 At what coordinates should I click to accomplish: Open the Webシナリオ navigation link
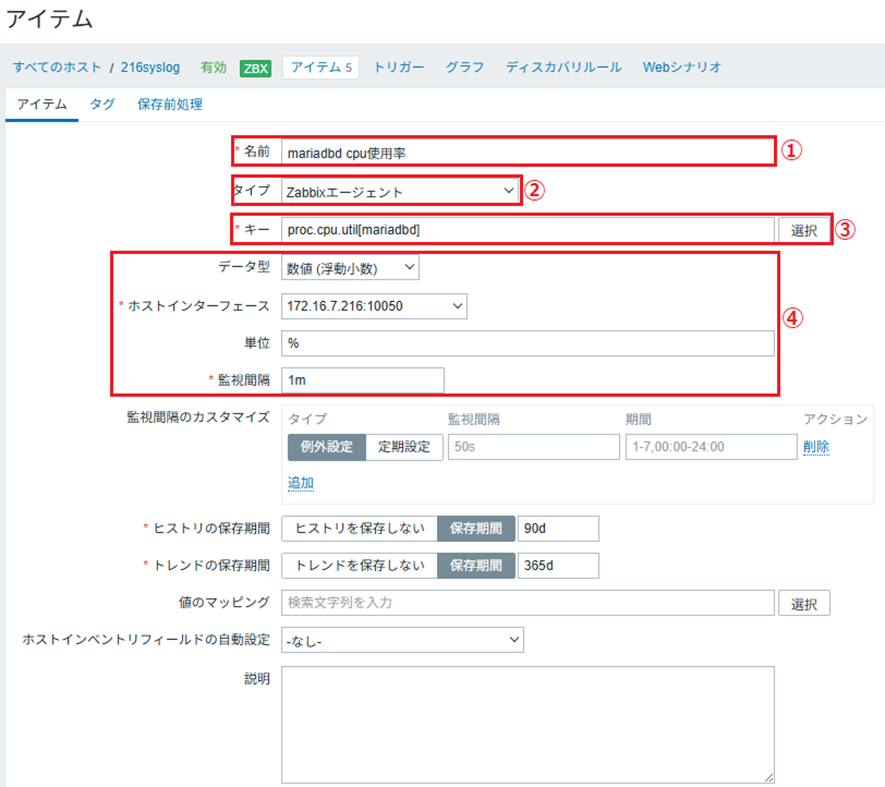point(681,67)
